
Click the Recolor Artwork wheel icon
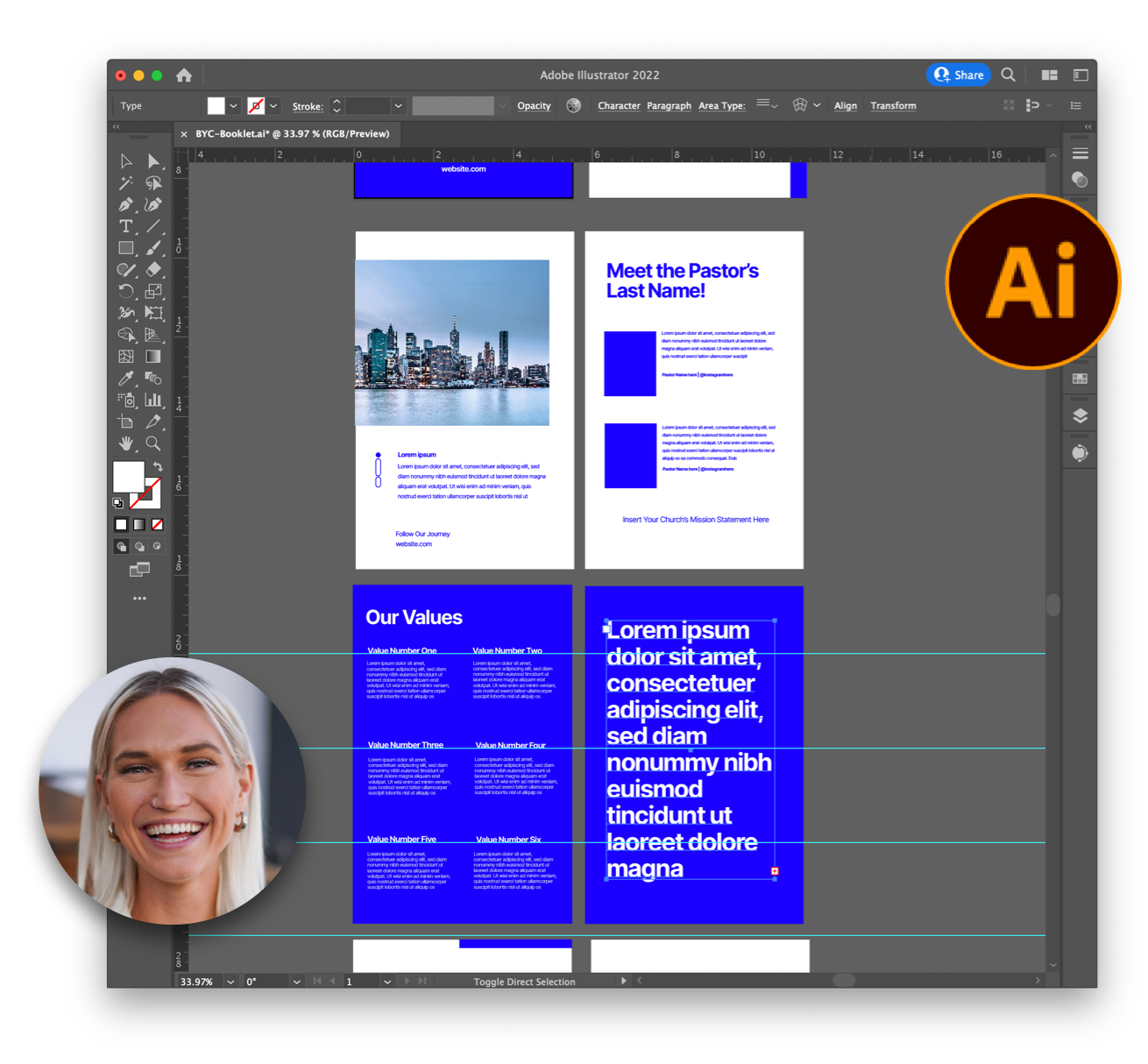pos(574,106)
